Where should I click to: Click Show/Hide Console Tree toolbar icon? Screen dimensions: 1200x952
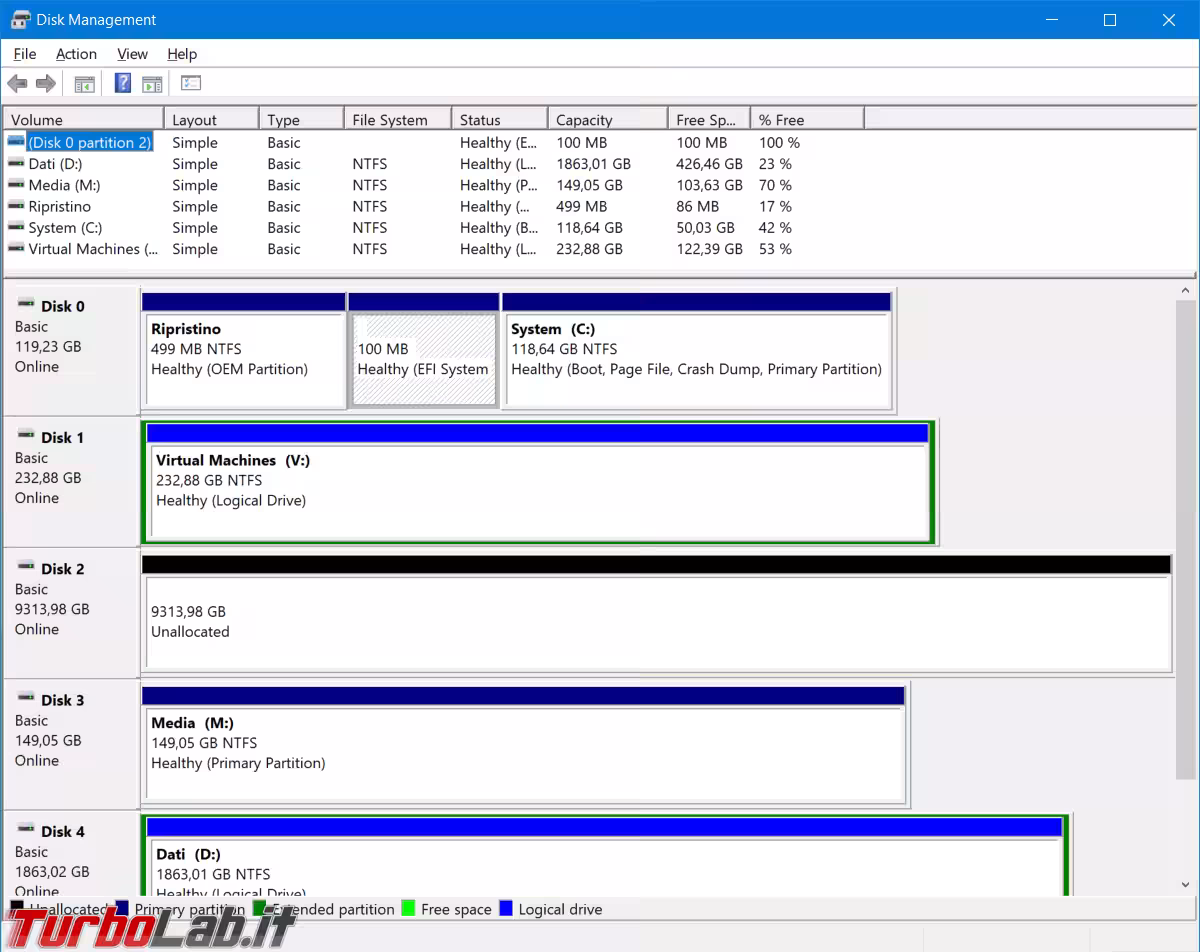[85, 84]
